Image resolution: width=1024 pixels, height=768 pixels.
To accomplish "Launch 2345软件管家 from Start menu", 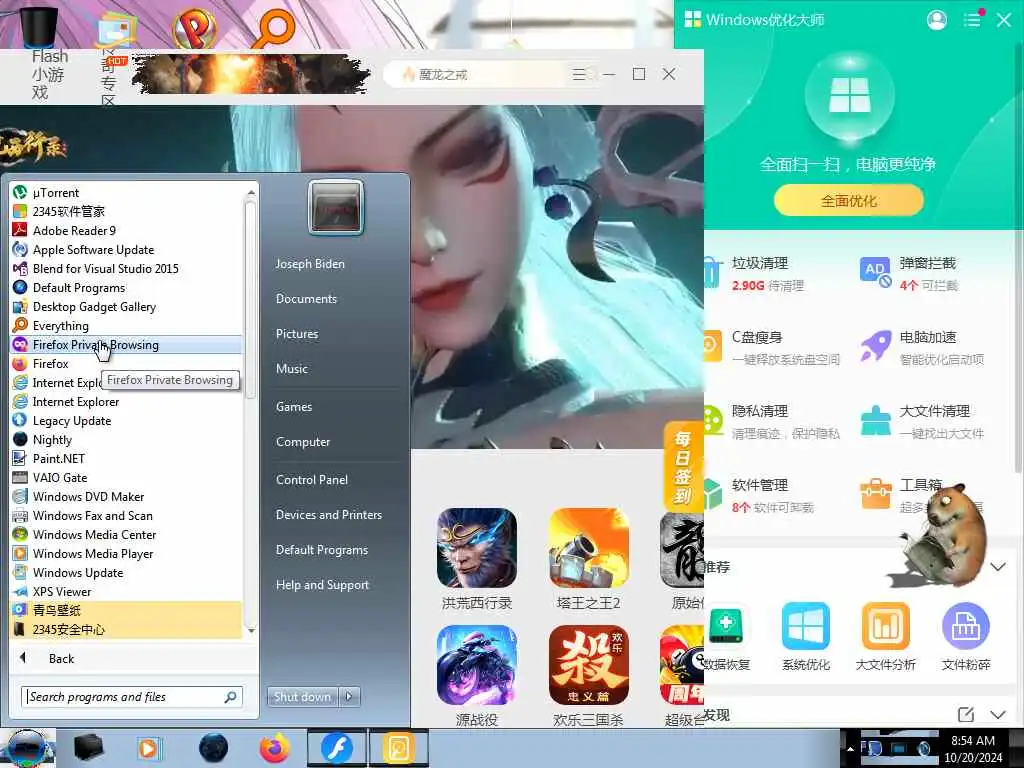I will point(126,212).
